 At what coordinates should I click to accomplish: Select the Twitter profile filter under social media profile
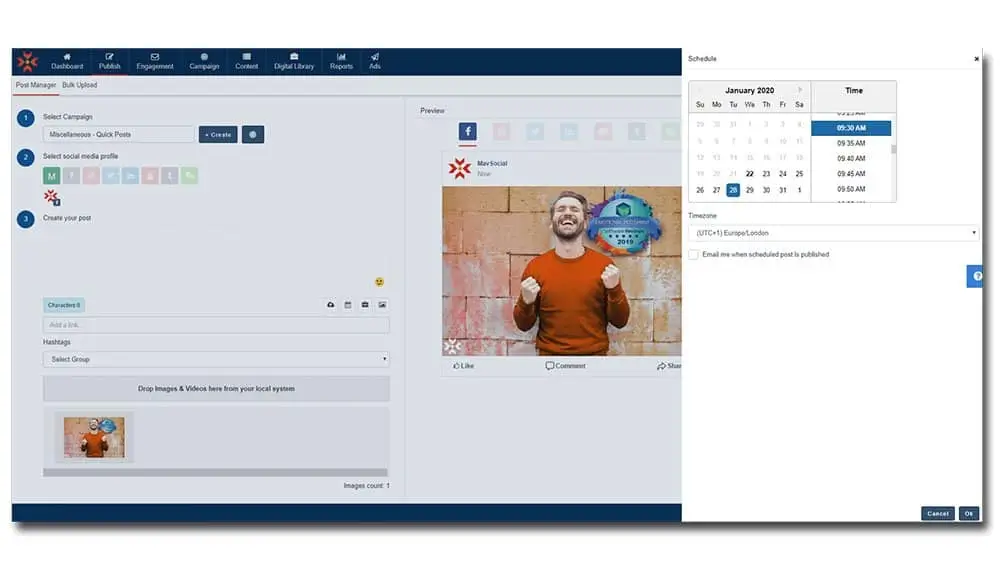click(111, 175)
